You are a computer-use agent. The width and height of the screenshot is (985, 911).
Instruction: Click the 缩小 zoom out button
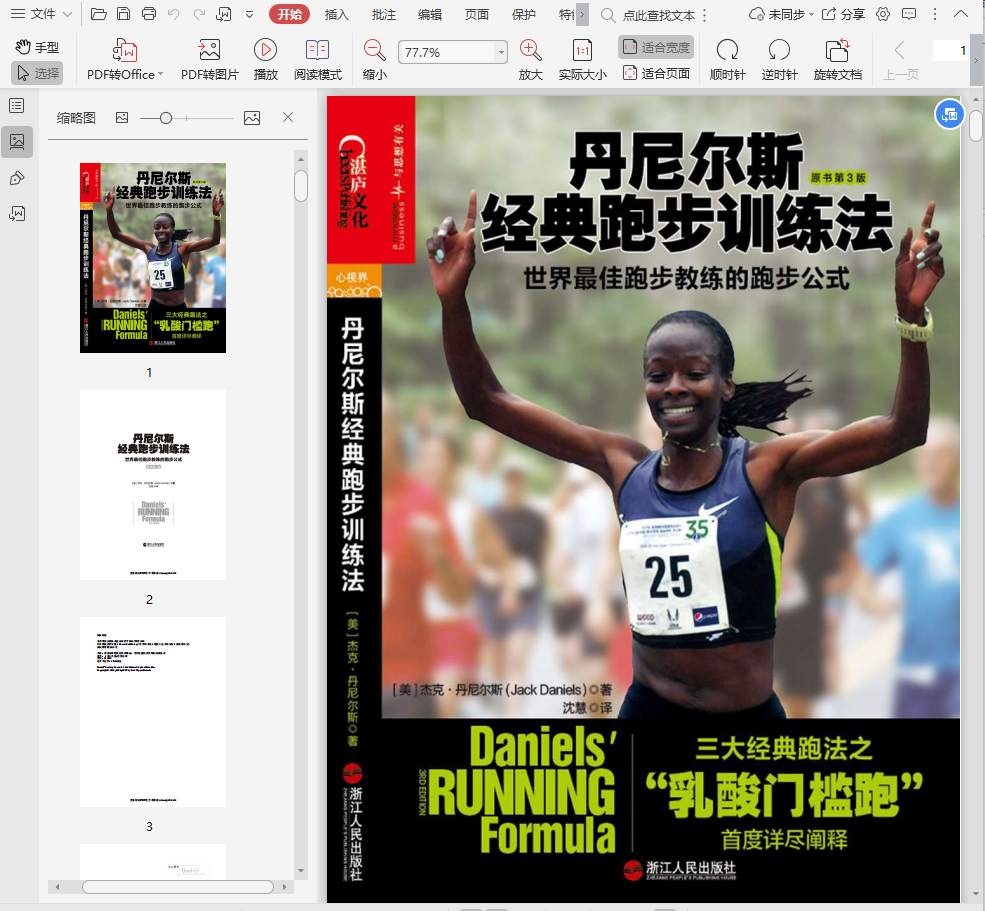coord(375,60)
